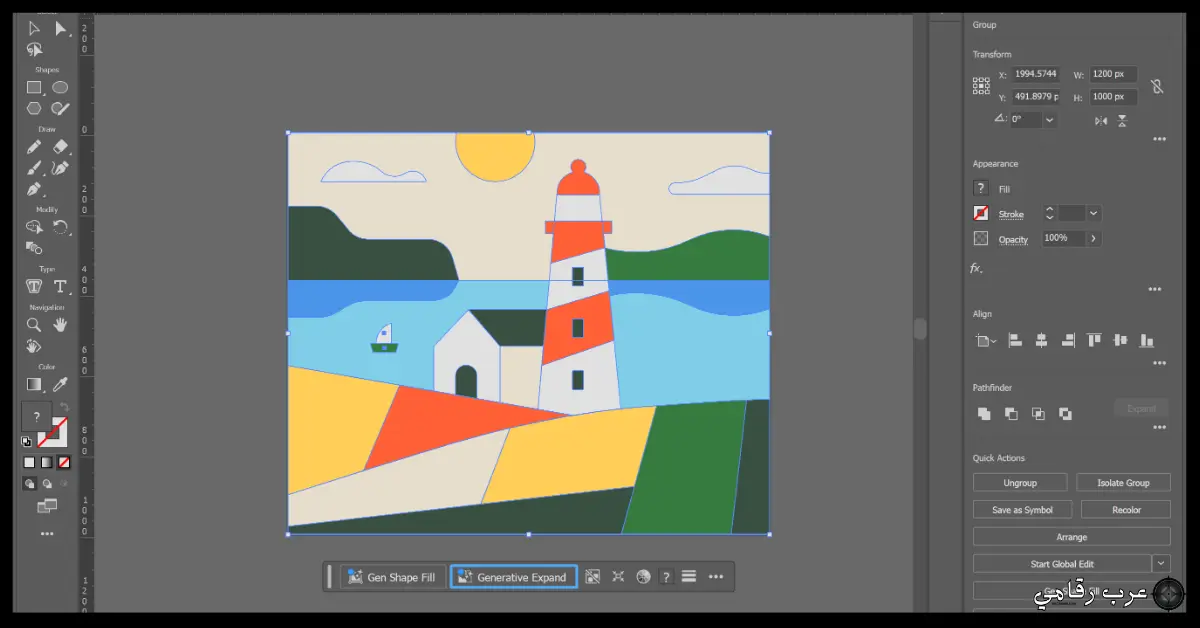Select the Type tool
The image size is (1200, 628).
click(60, 287)
